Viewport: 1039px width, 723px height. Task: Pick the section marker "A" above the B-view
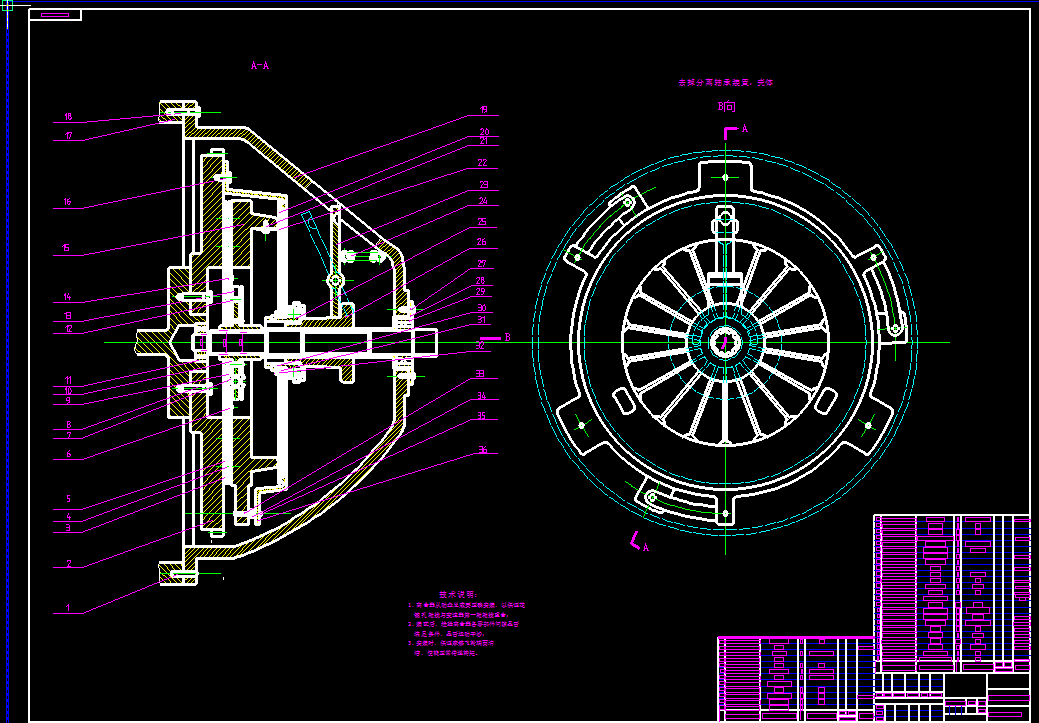(745, 129)
